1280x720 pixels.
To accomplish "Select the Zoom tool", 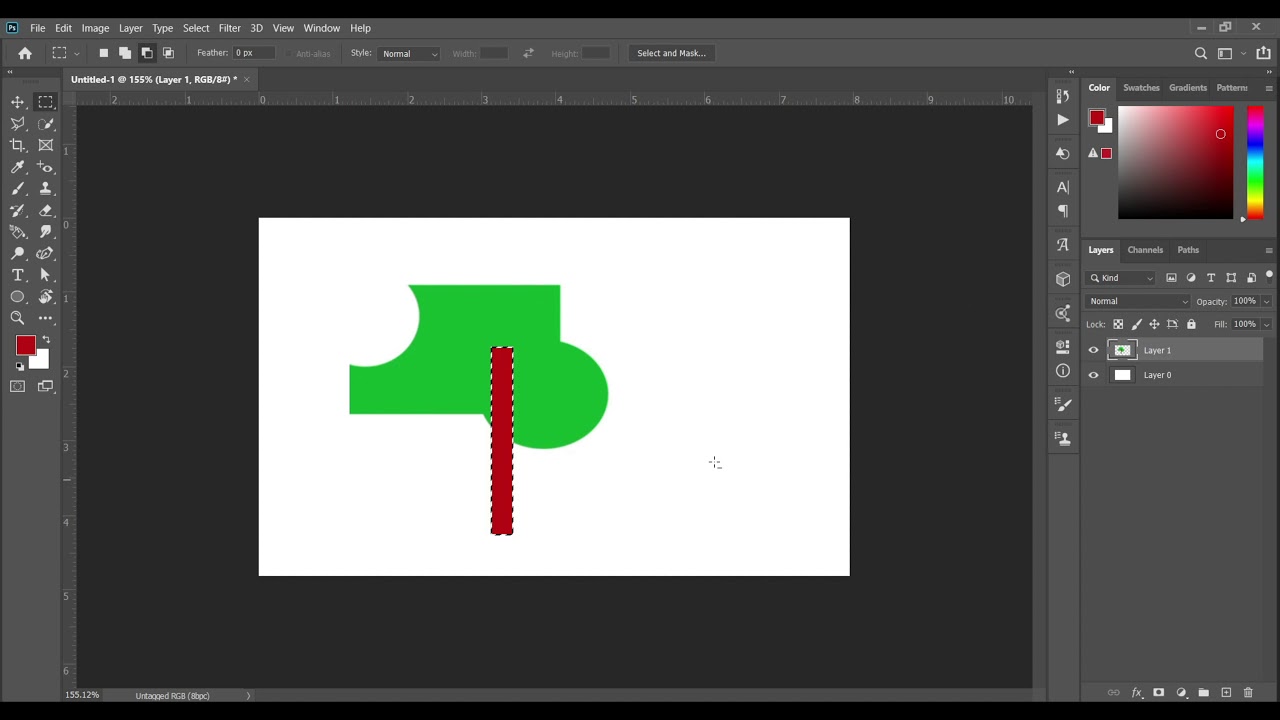I will [18, 318].
